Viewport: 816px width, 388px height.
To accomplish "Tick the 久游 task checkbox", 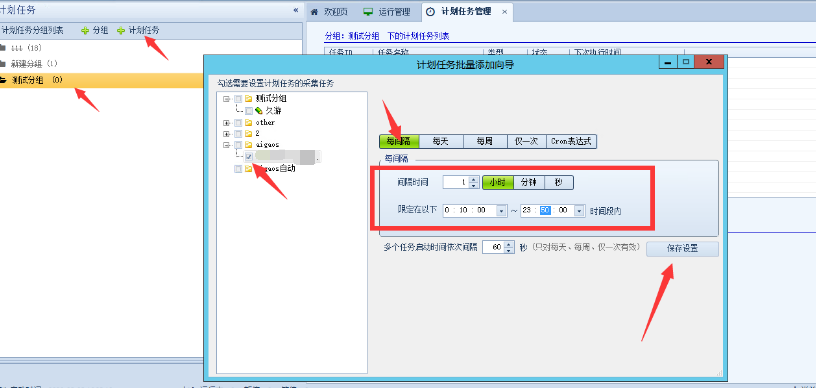I will point(249,111).
